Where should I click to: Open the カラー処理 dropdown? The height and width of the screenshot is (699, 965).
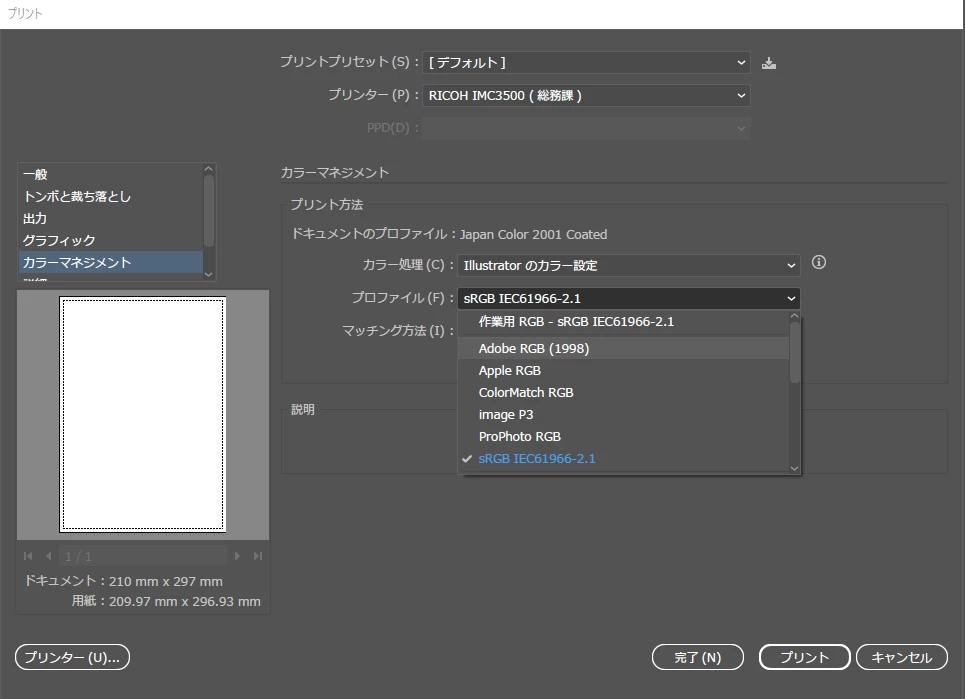[x=628, y=266]
